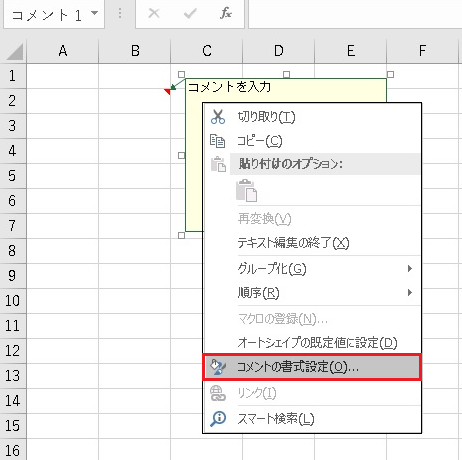Open the Name Box dropdown arrow
462x460 pixels.
95,13
